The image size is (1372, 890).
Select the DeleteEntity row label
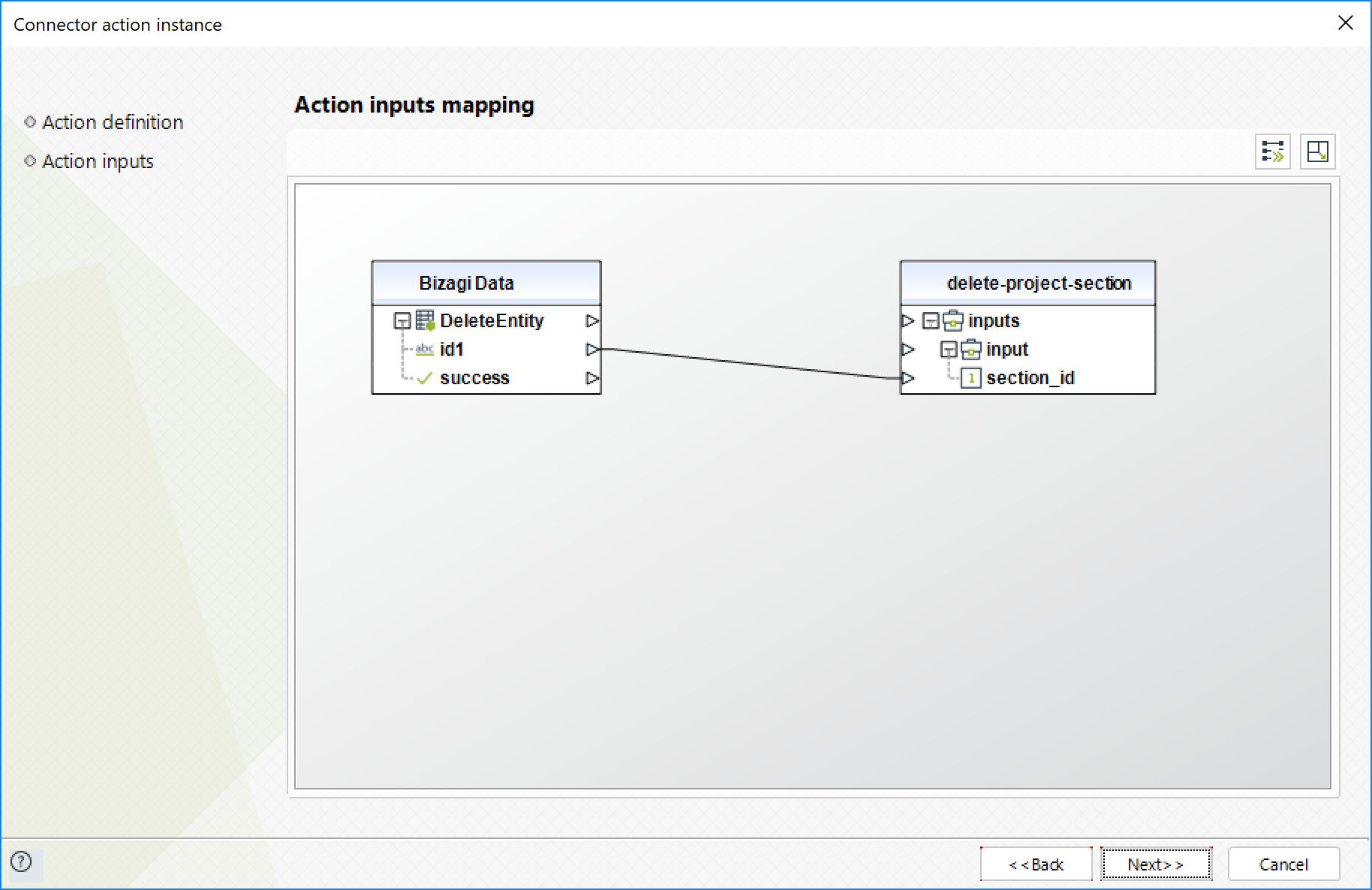[x=492, y=320]
